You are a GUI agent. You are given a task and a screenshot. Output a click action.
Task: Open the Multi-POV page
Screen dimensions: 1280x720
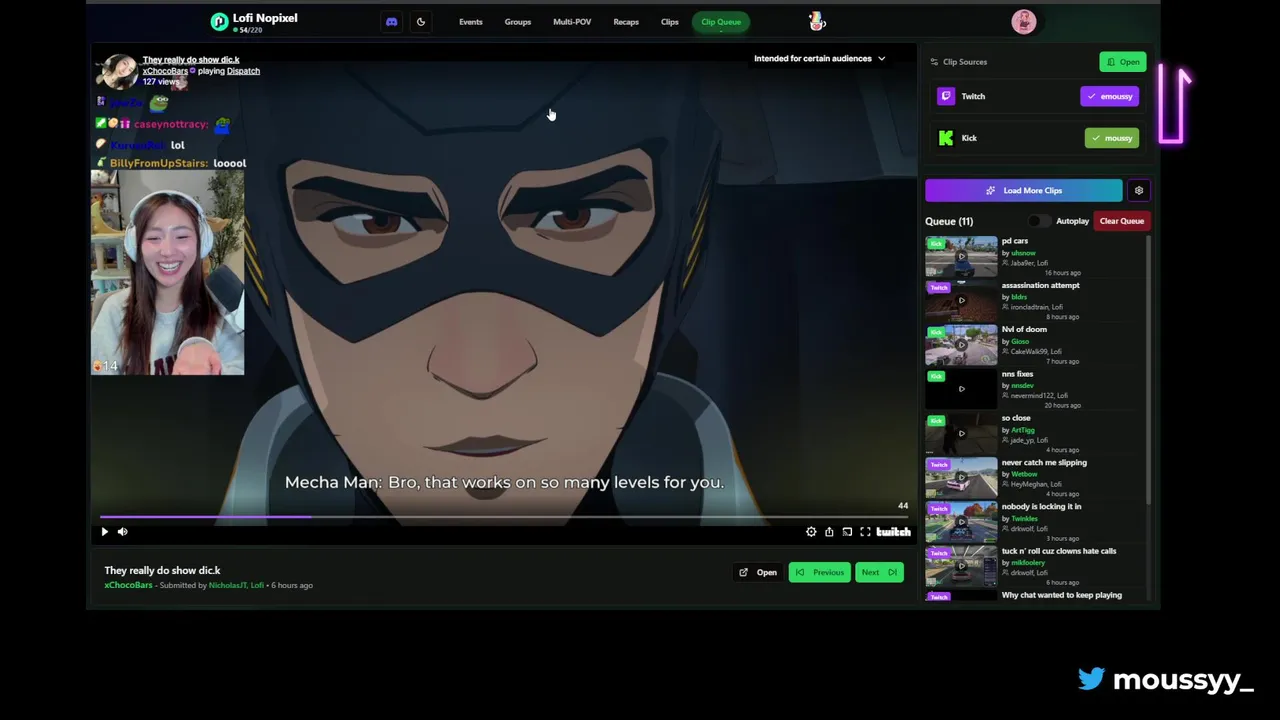(572, 22)
